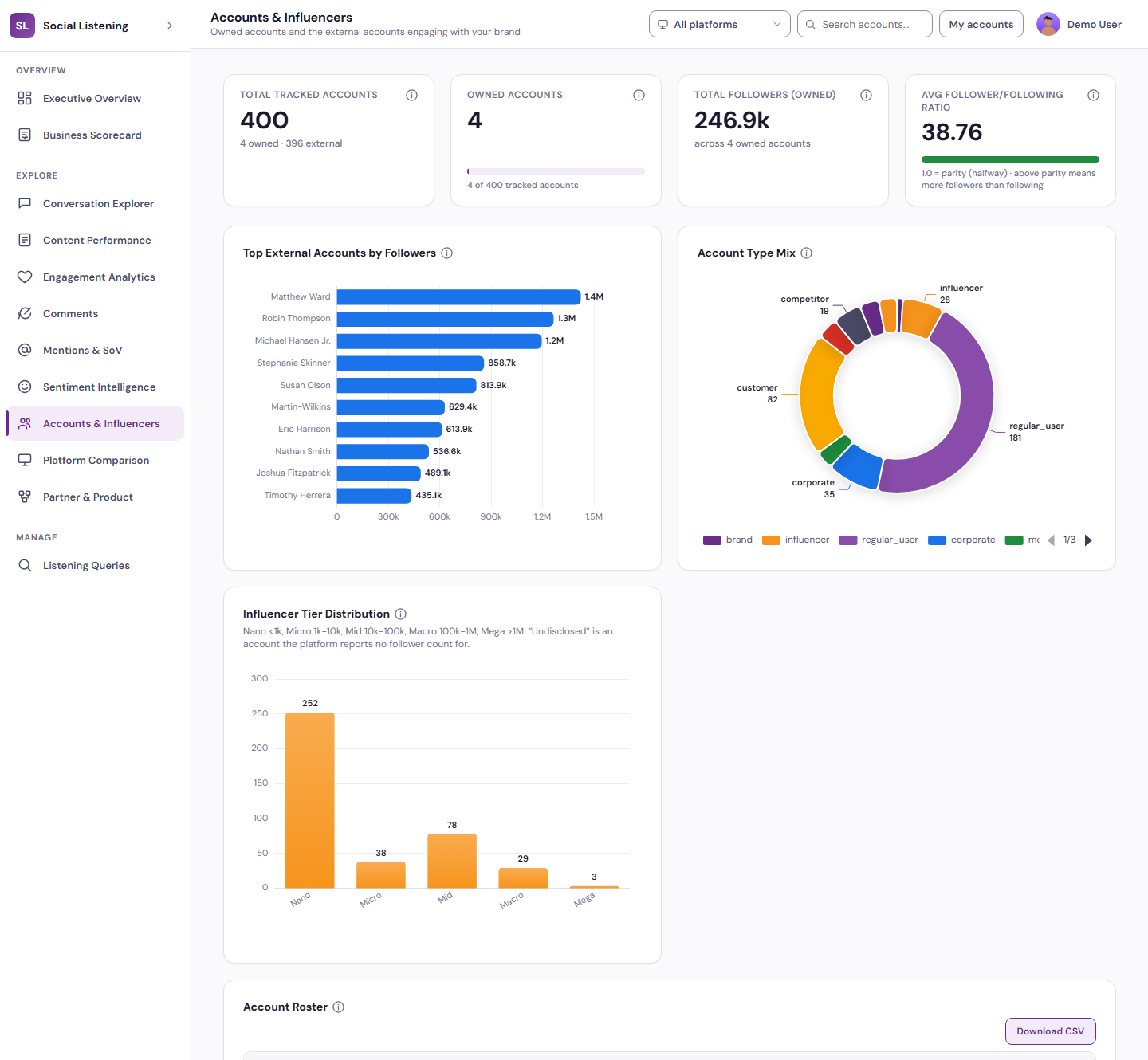Click the Platform Comparison monitor icon

click(x=25, y=460)
